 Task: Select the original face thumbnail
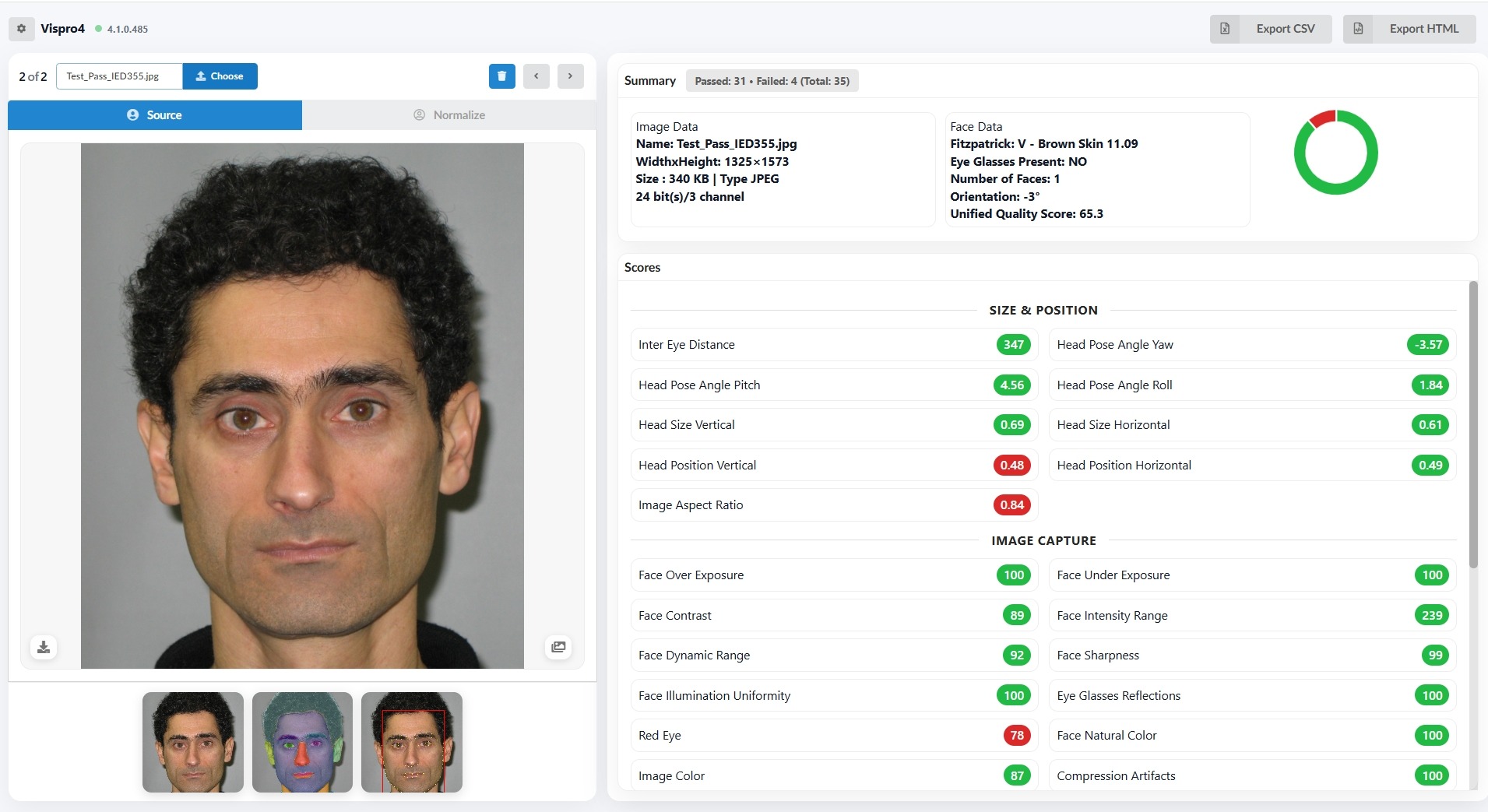pos(193,742)
